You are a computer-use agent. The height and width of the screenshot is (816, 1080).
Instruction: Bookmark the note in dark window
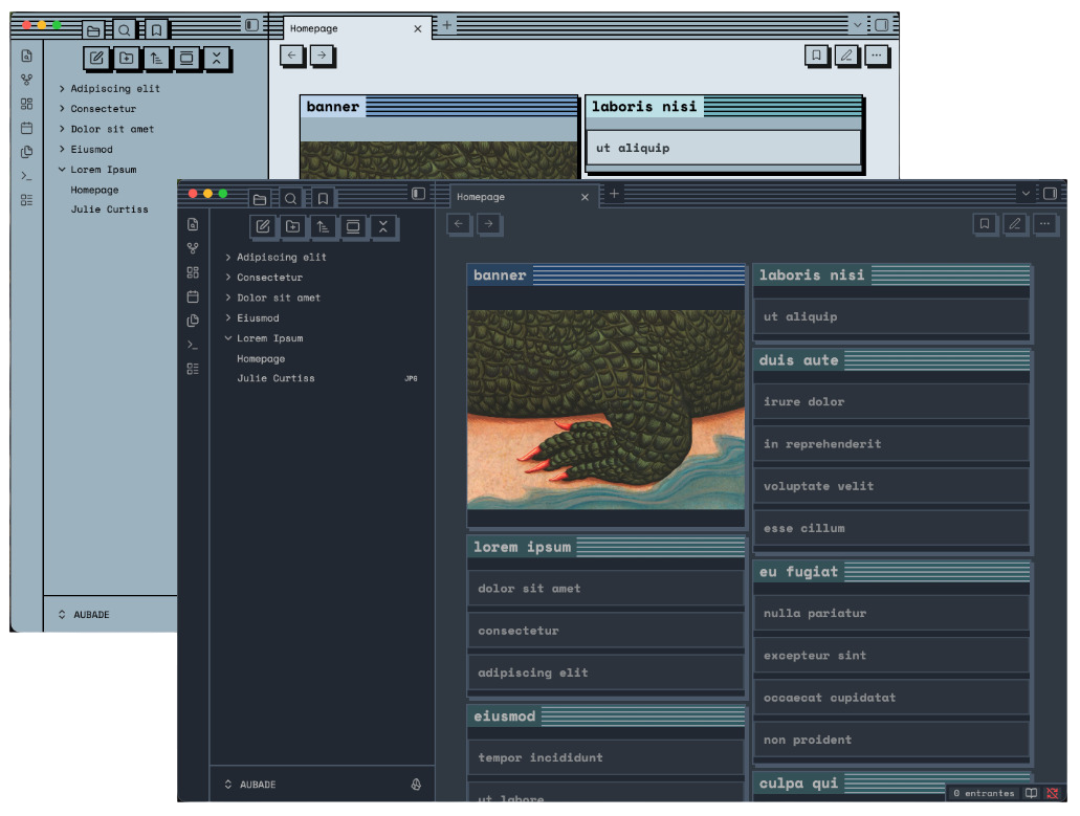pyautogui.click(x=985, y=224)
